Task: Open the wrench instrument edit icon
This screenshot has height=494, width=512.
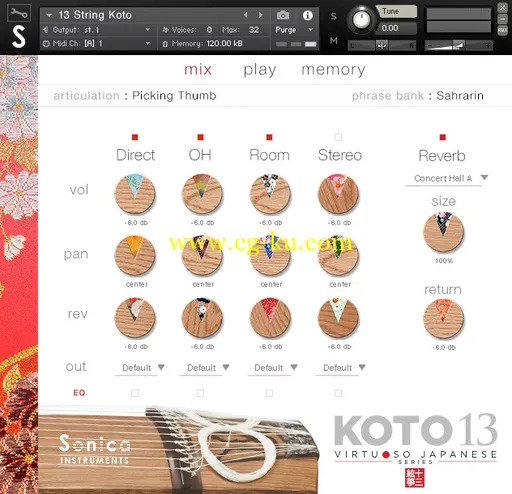Action: click(x=19, y=13)
